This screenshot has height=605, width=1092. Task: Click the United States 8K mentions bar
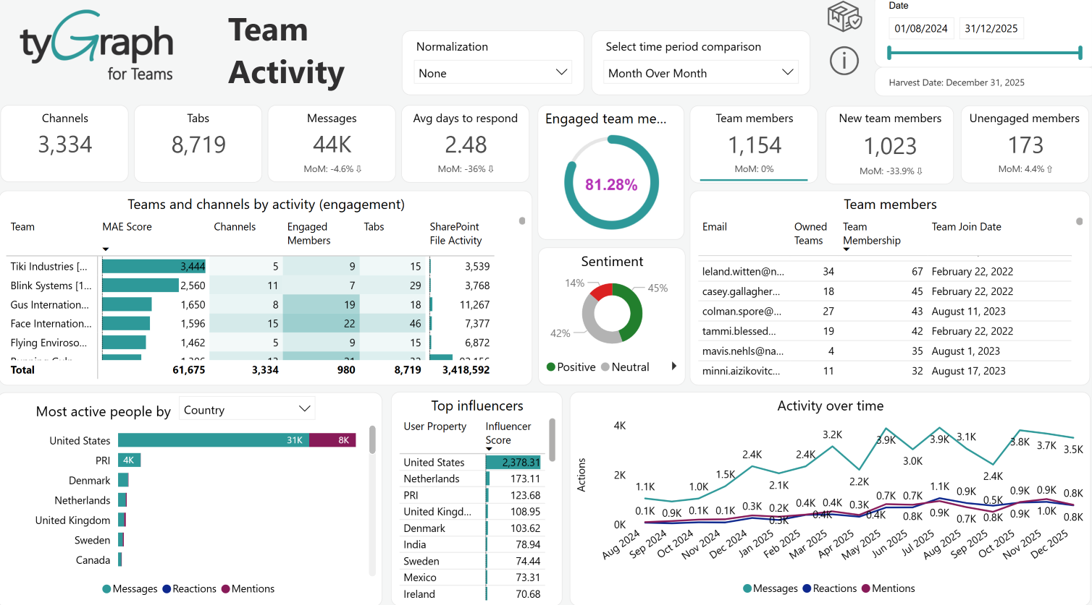(332, 440)
